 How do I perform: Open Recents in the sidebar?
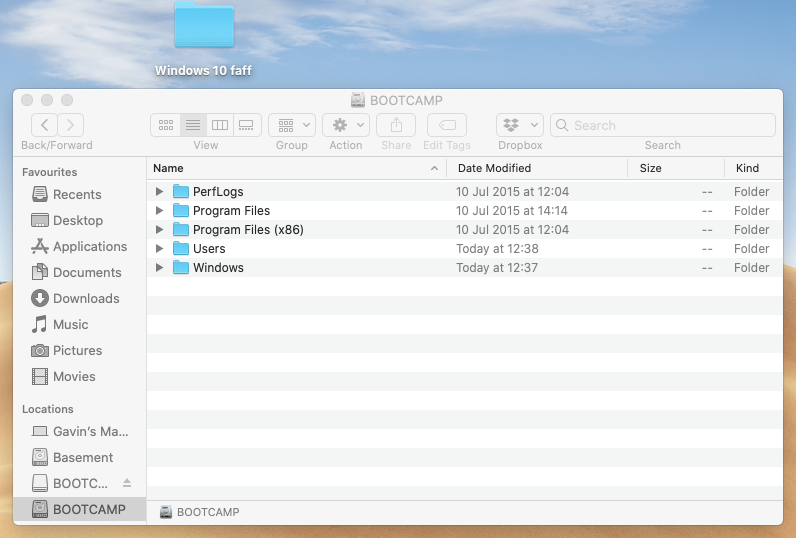pos(79,194)
